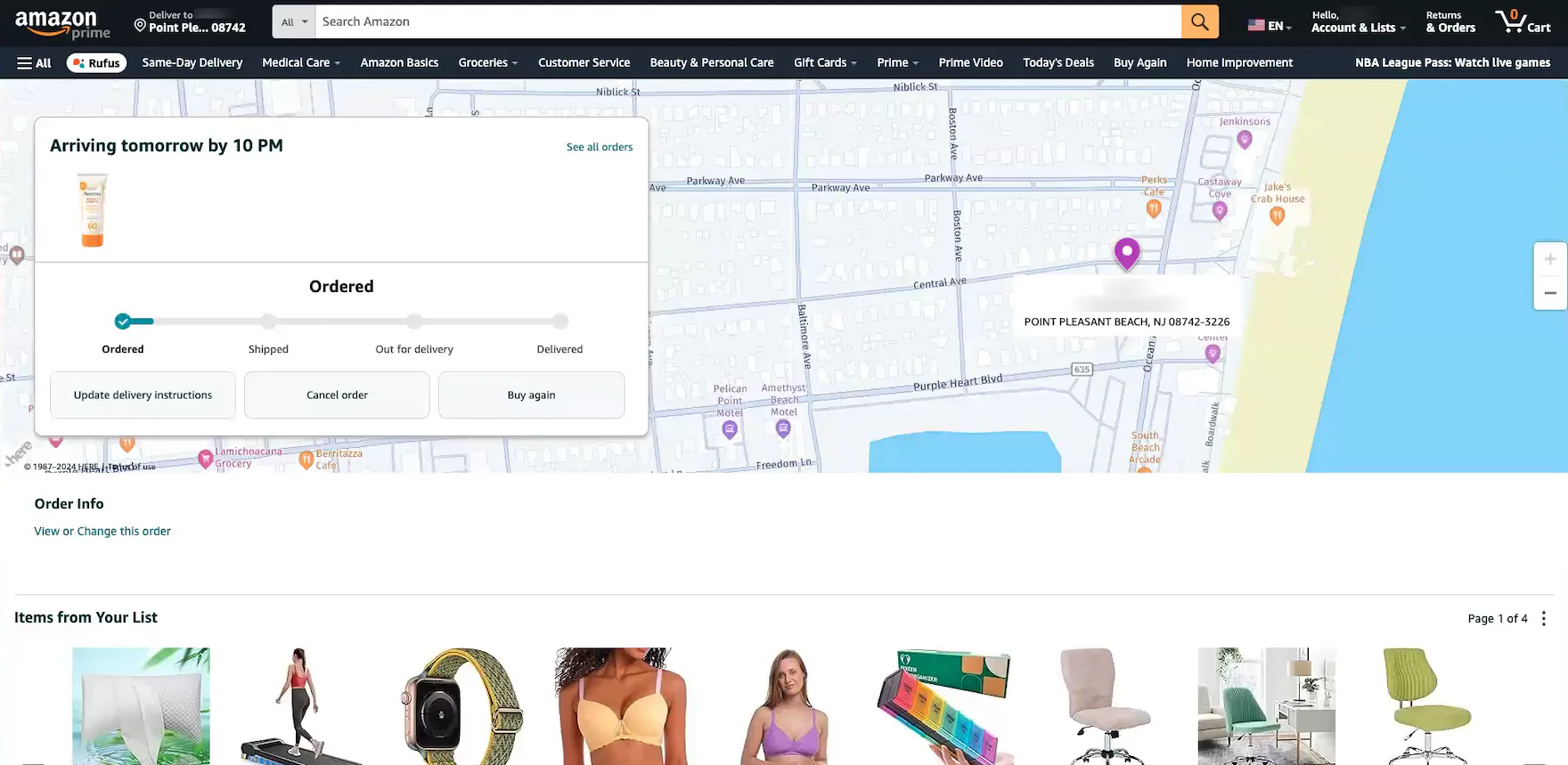Click the US flag language icon
The image size is (1568, 765).
click(x=1256, y=26)
